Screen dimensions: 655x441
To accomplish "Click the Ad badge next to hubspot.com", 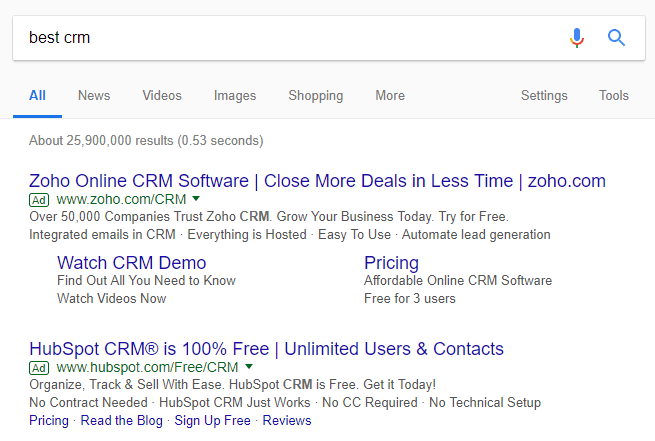I will pos(39,368).
